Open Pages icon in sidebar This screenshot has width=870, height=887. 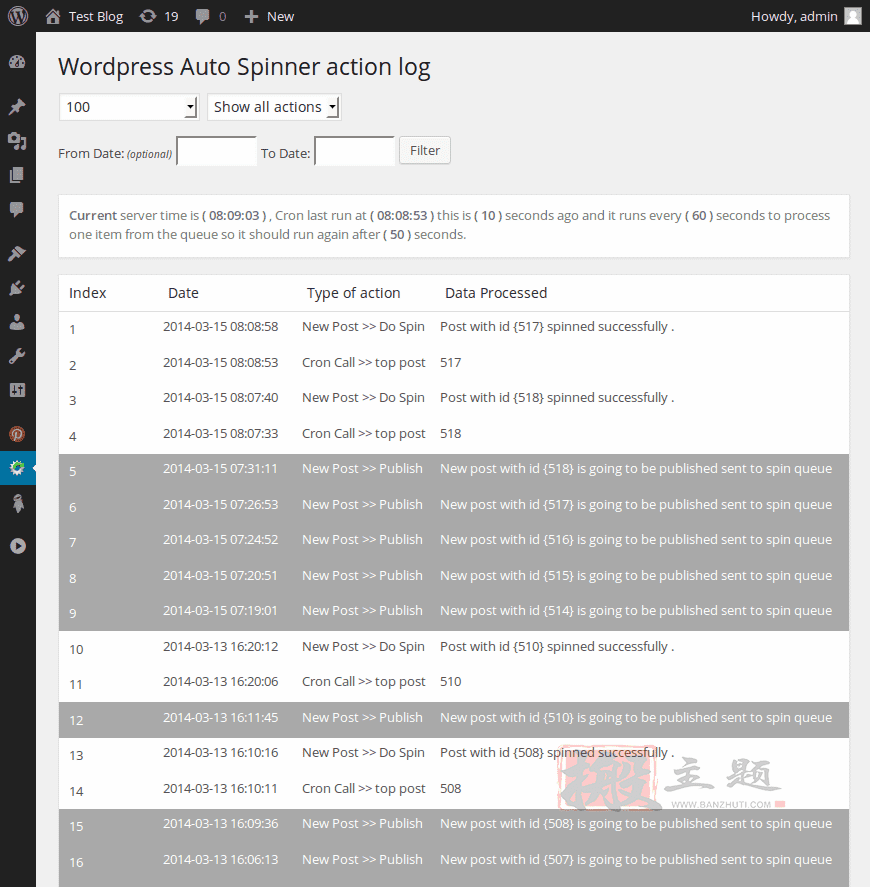point(17,175)
